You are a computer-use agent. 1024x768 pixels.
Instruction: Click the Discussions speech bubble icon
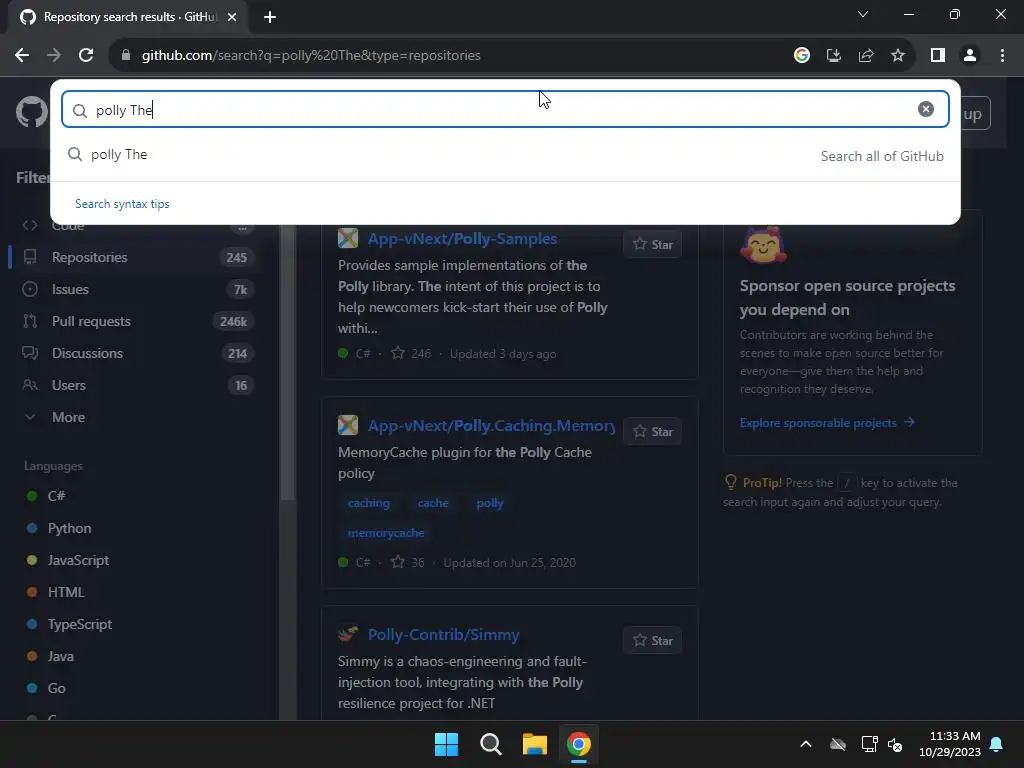click(30, 353)
